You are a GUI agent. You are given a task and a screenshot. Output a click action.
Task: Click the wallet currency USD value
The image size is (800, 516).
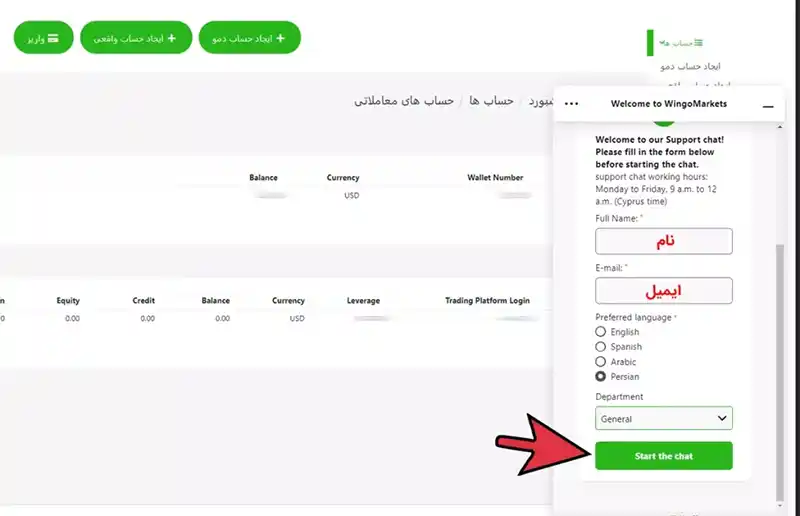pyautogui.click(x=352, y=195)
